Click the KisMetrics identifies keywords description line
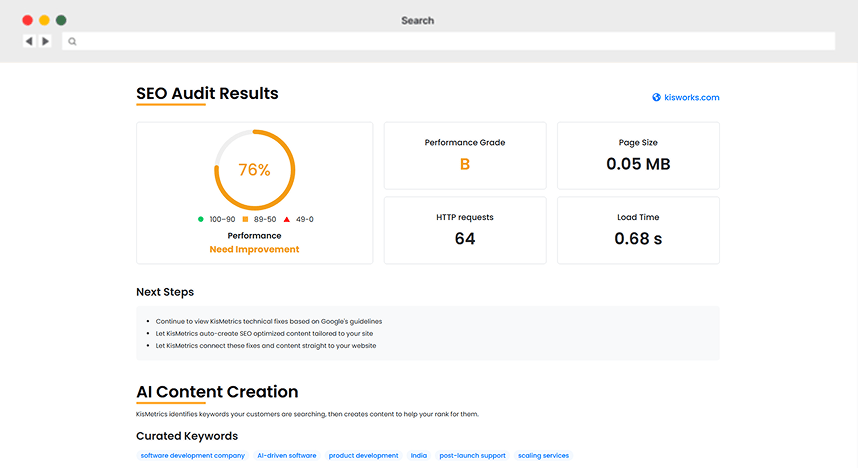Viewport: 858px width, 468px height. [x=308, y=414]
